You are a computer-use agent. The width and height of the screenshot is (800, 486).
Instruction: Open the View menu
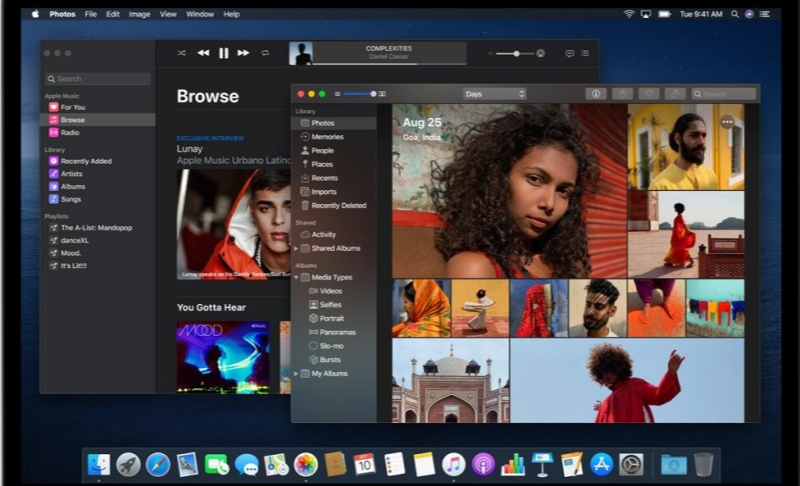(x=168, y=14)
